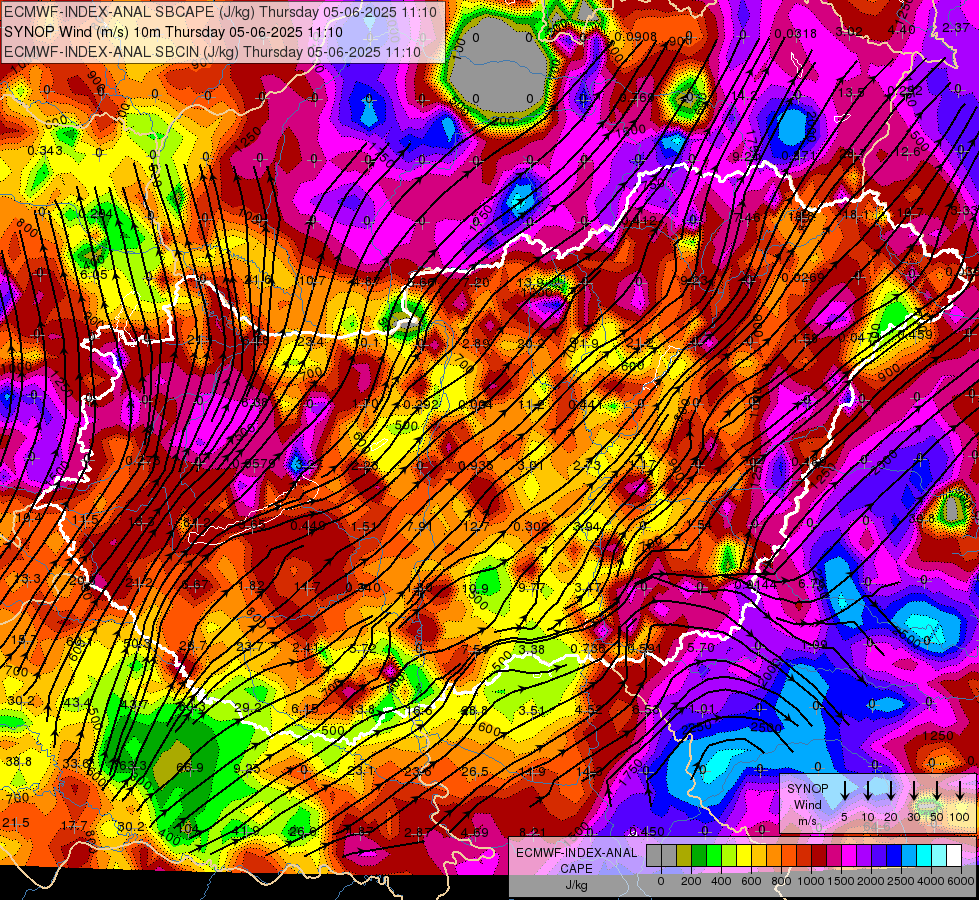Click the '43.4' value on the map
979x900 pixels.
(77, 703)
